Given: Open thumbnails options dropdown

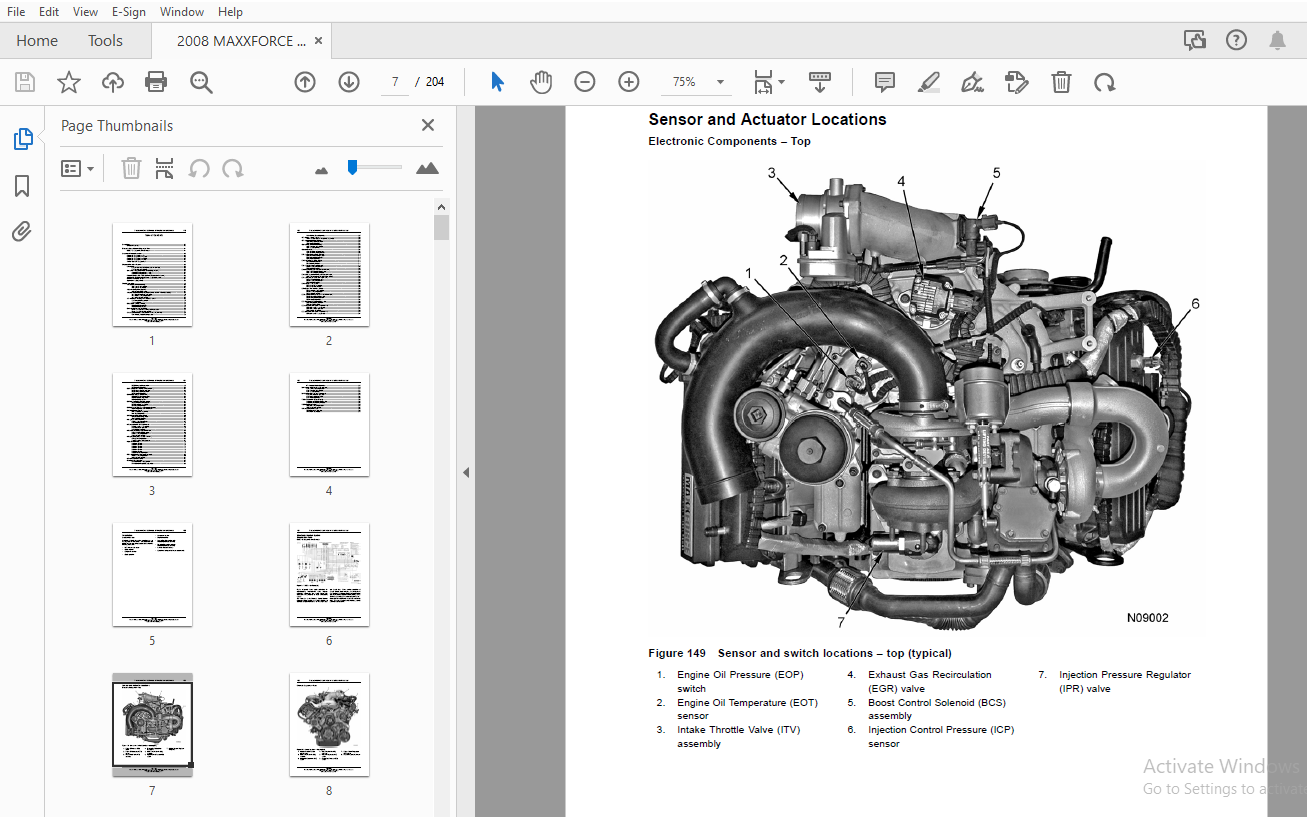Looking at the screenshot, I should click(77, 169).
